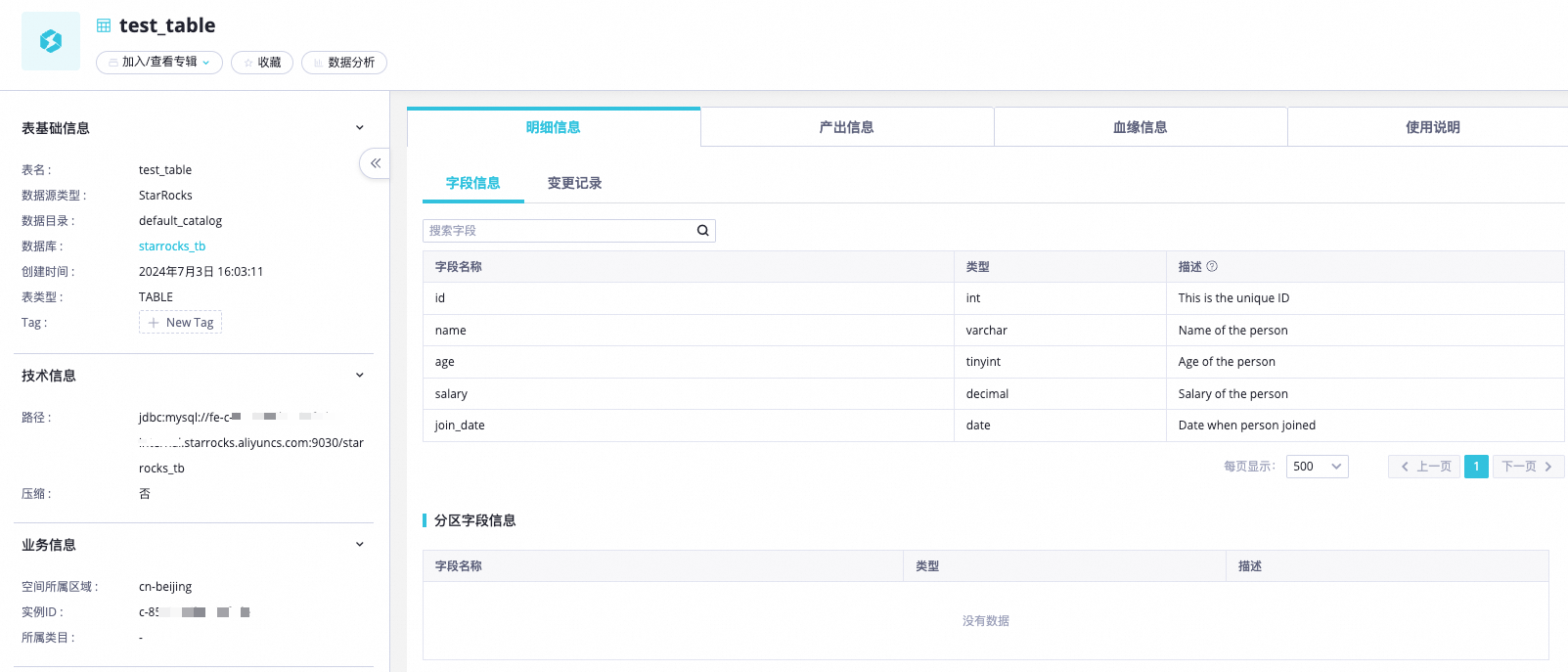Click the cn-beijing region value

tap(165, 587)
